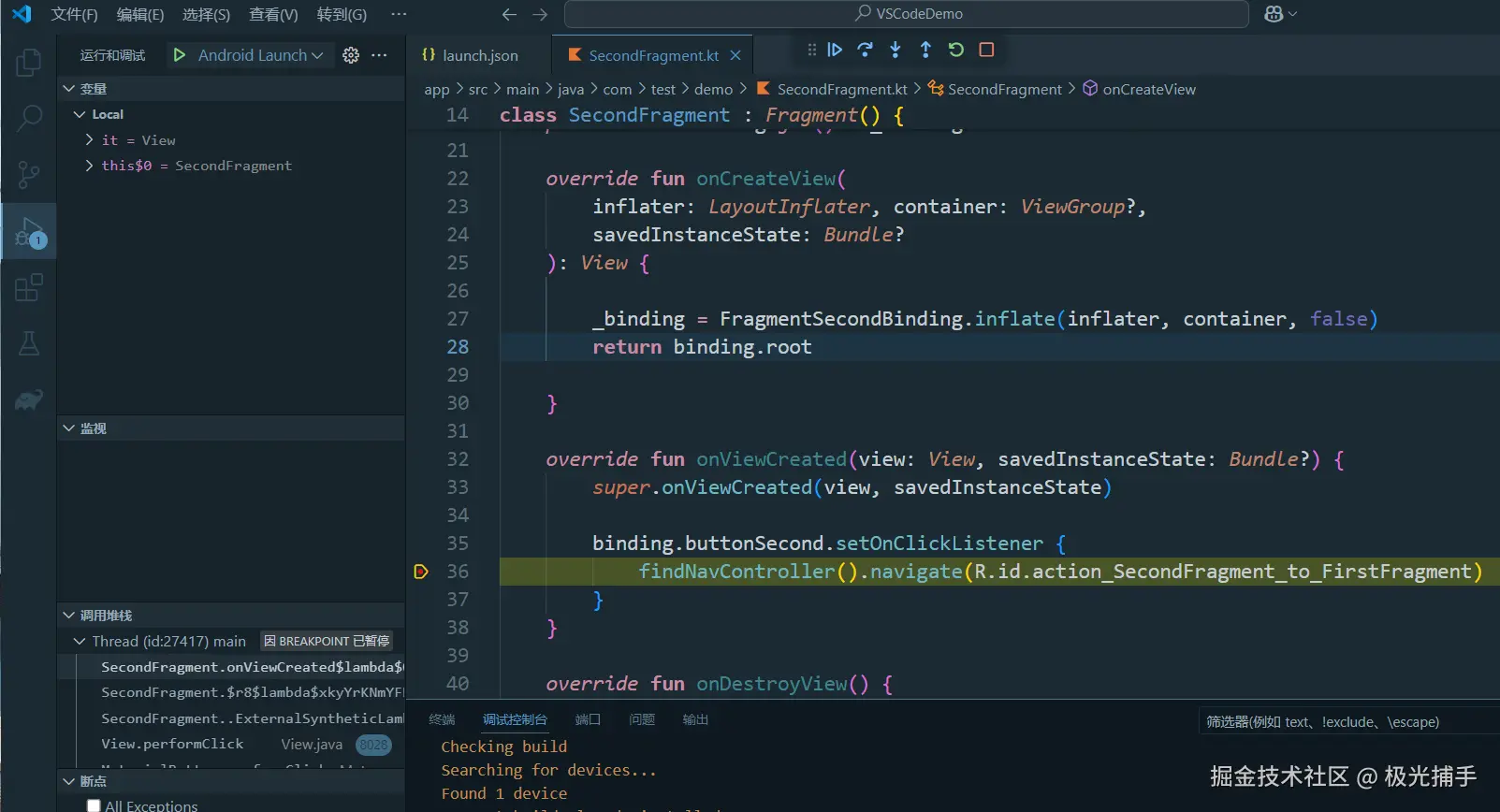Viewport: 1500px width, 812px height.
Task: Step out in the debug toolbar
Action: tap(925, 50)
